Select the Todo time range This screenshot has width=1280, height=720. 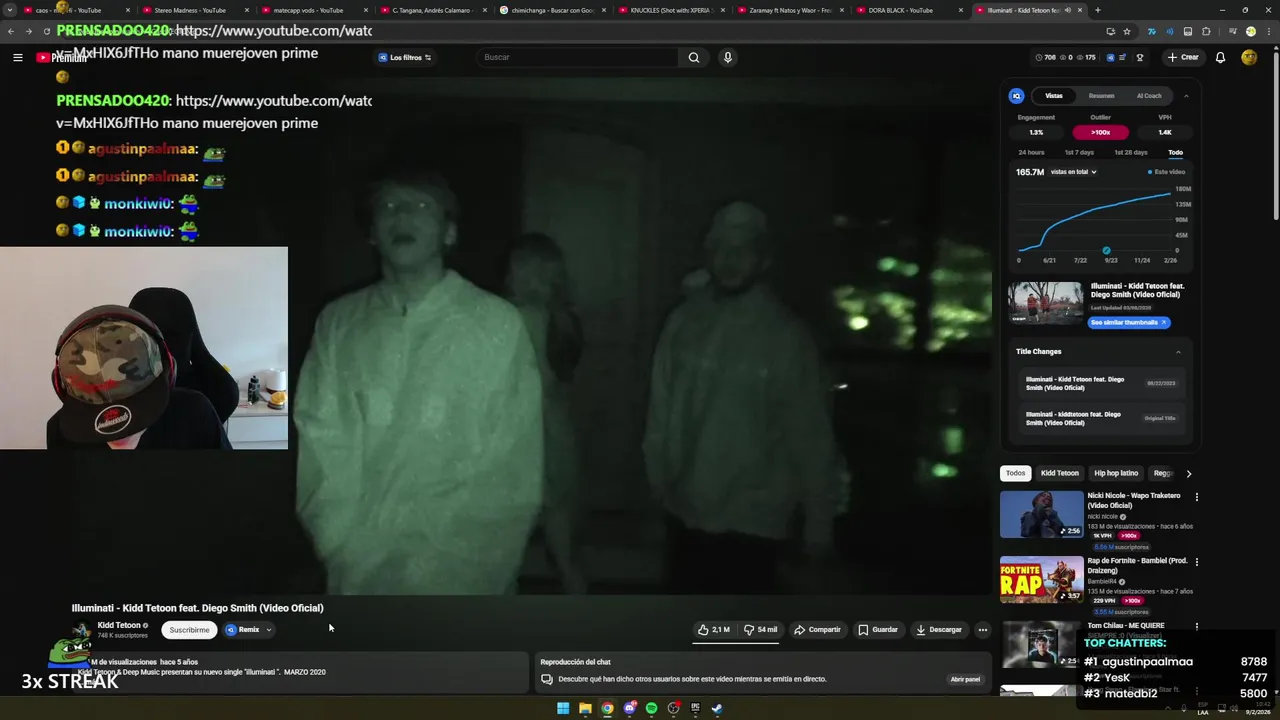(1175, 152)
